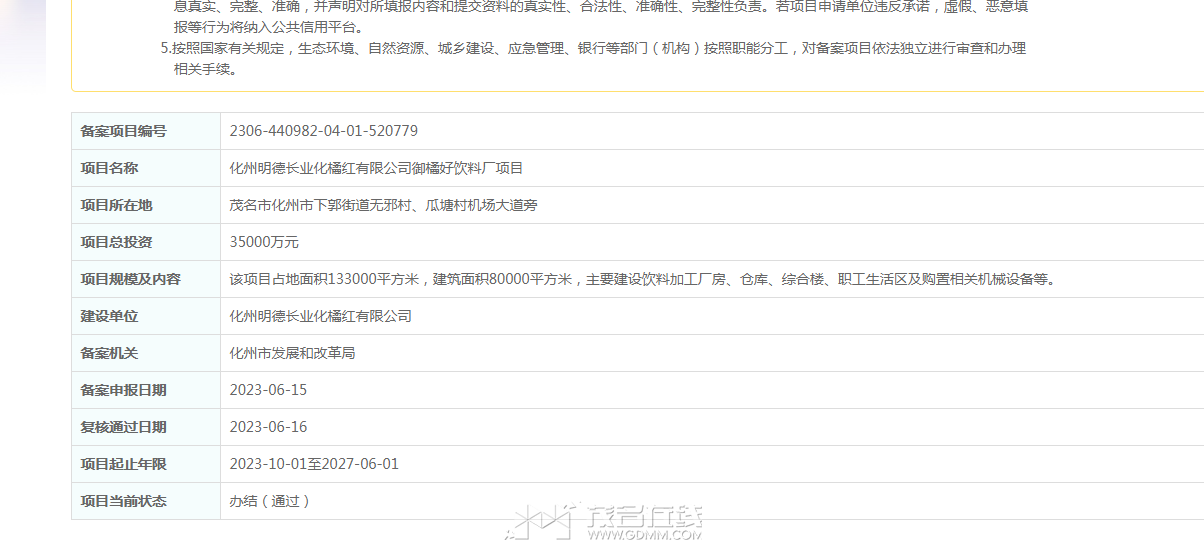Click the 项目规模及内容 label cell
This screenshot has height=545, width=1204.
click(x=146, y=279)
